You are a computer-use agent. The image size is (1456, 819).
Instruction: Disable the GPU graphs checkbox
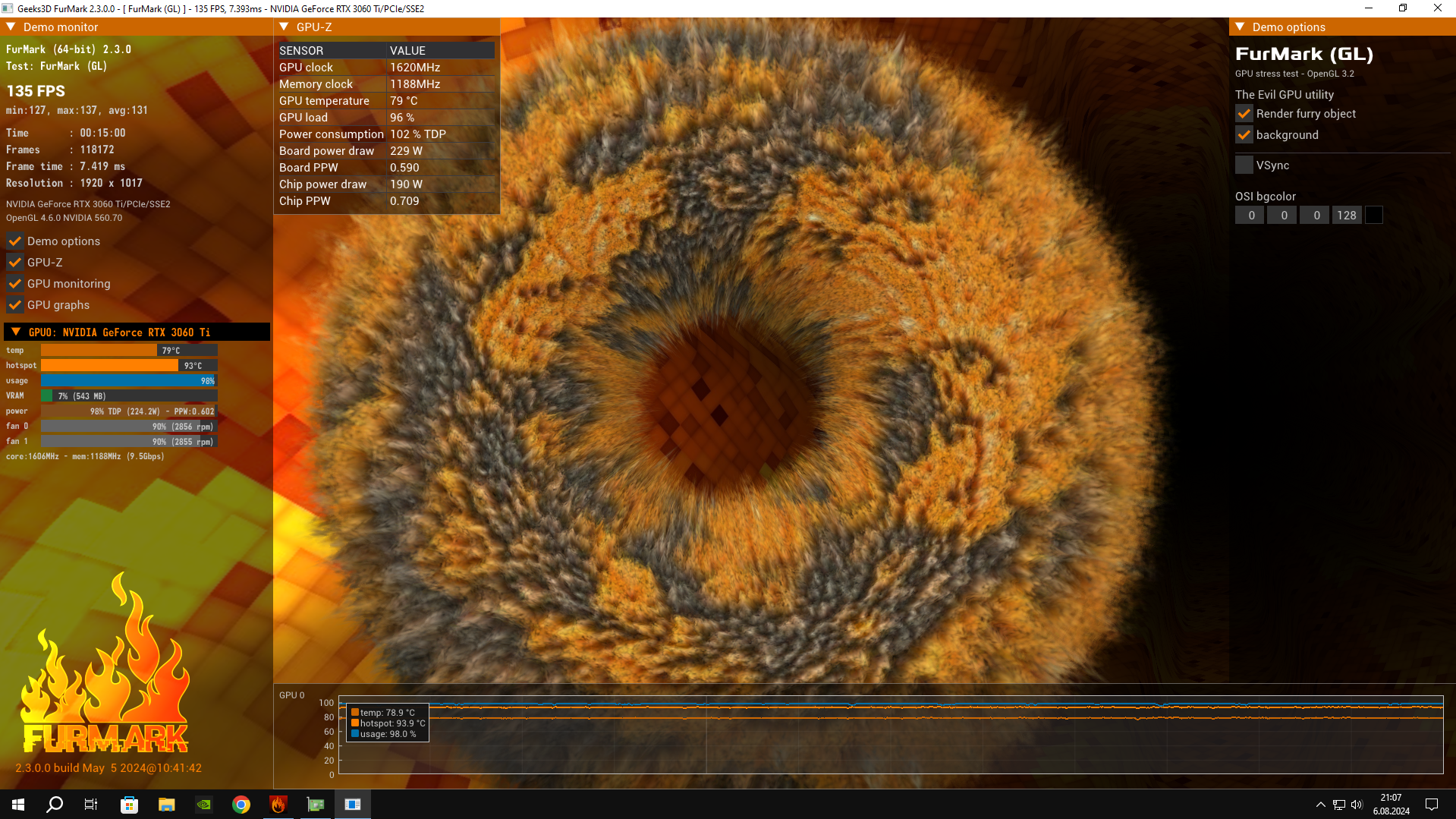[x=14, y=305]
